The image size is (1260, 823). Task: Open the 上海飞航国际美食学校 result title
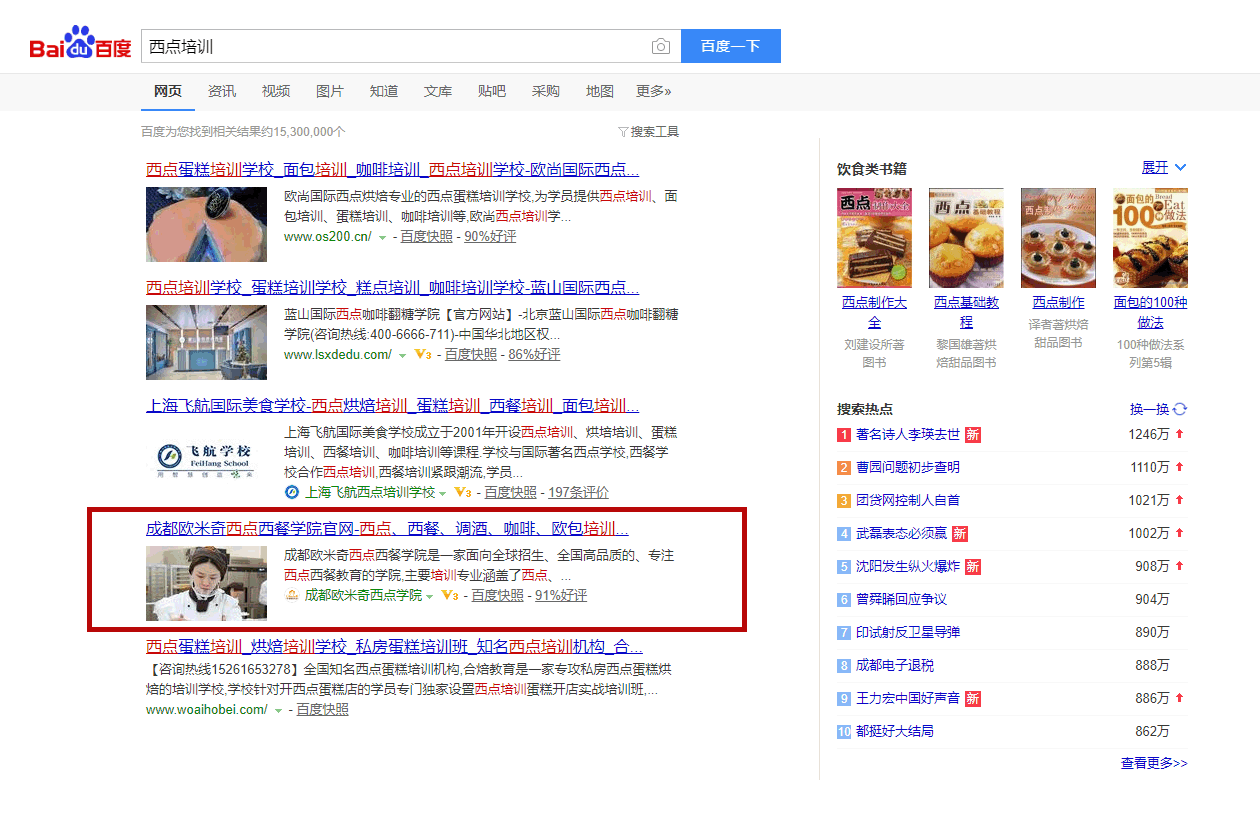point(393,406)
